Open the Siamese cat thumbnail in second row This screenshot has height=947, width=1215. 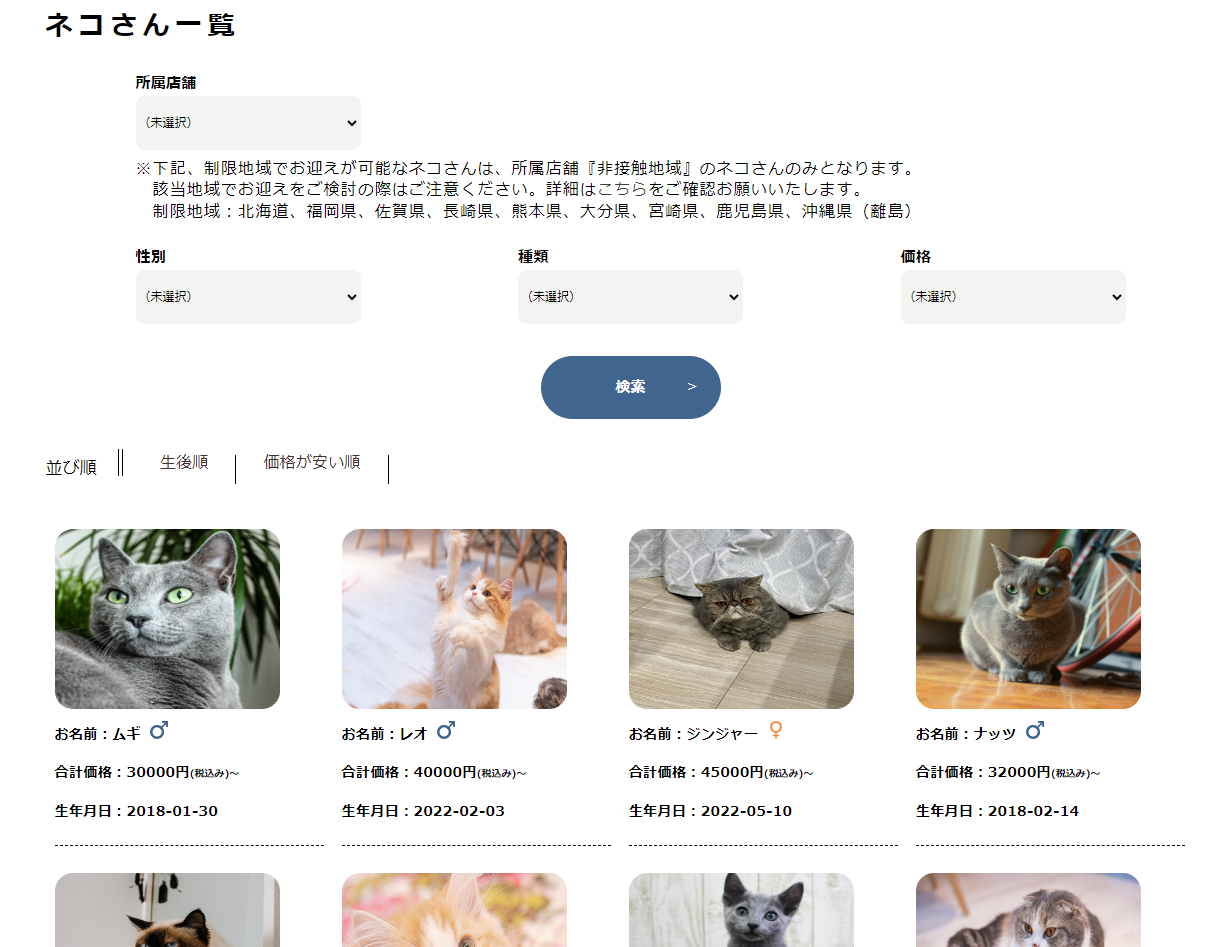pos(167,910)
